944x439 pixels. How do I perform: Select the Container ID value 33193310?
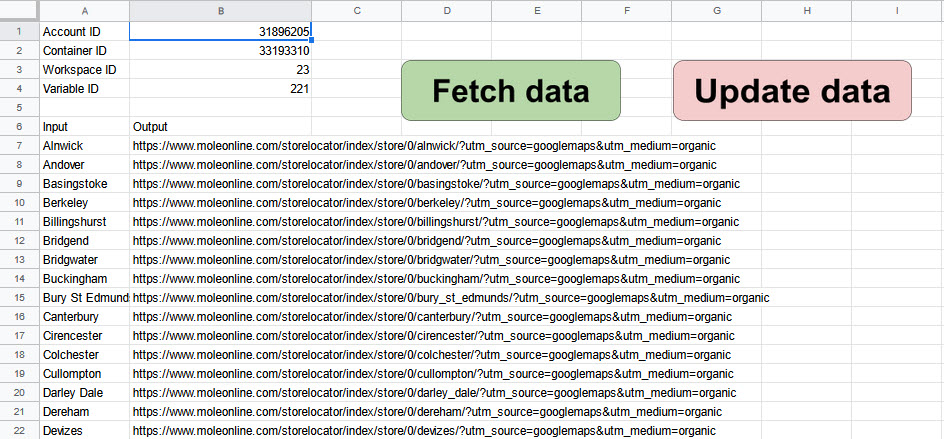point(220,51)
